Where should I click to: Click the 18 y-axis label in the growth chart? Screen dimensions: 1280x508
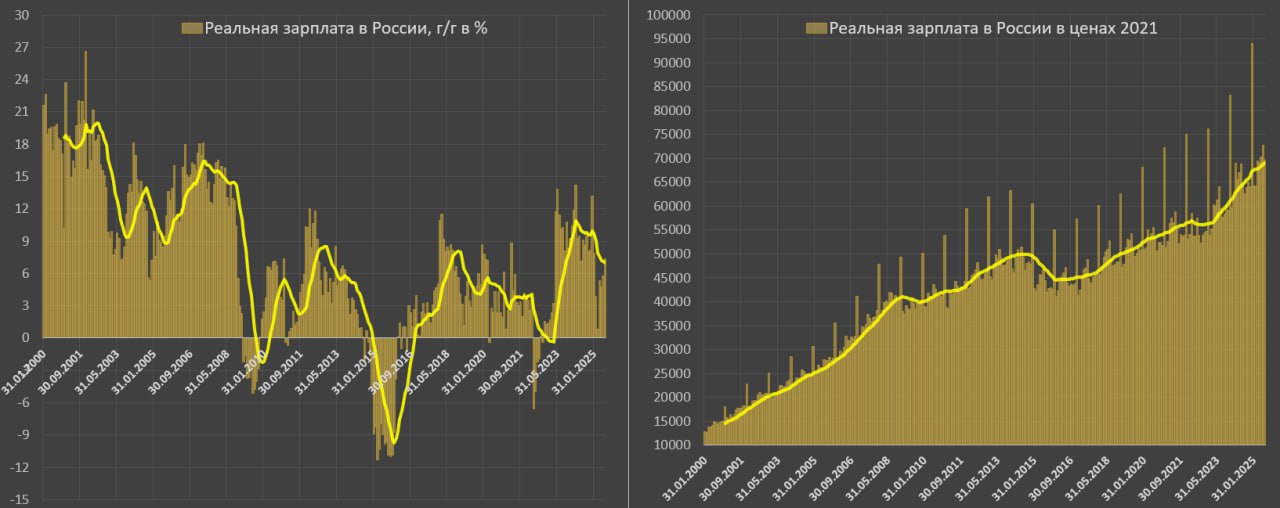(x=21, y=144)
